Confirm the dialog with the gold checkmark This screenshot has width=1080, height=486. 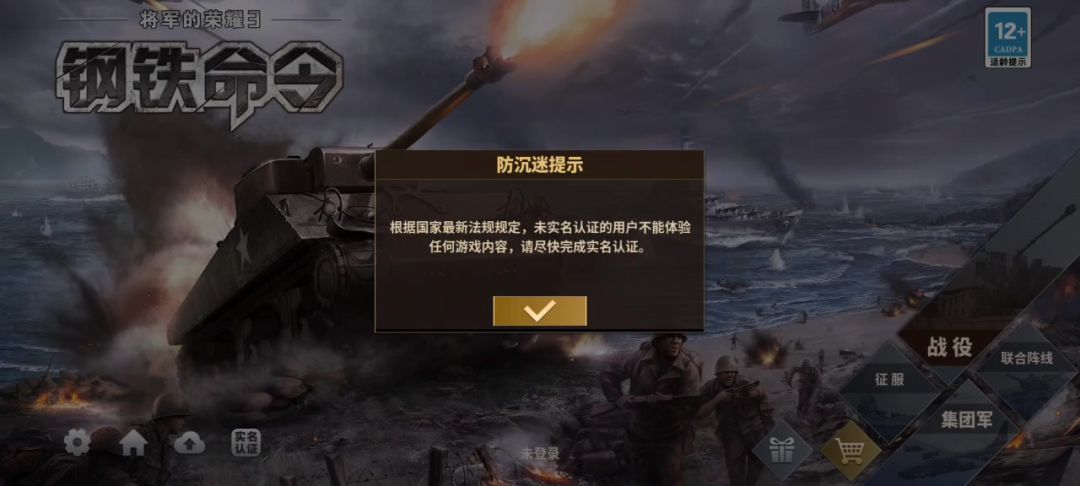(539, 310)
